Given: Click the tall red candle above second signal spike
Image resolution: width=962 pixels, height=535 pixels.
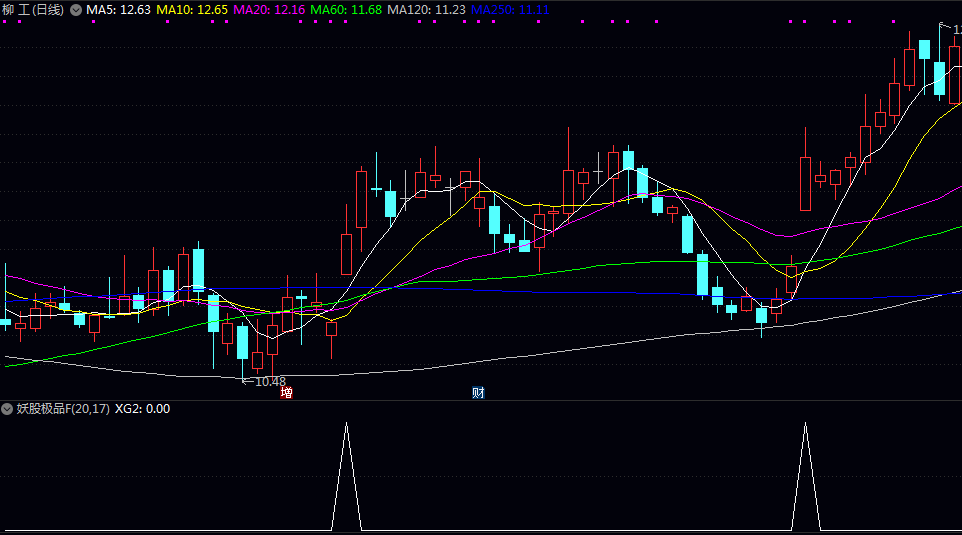Looking at the screenshot, I should (805, 183).
